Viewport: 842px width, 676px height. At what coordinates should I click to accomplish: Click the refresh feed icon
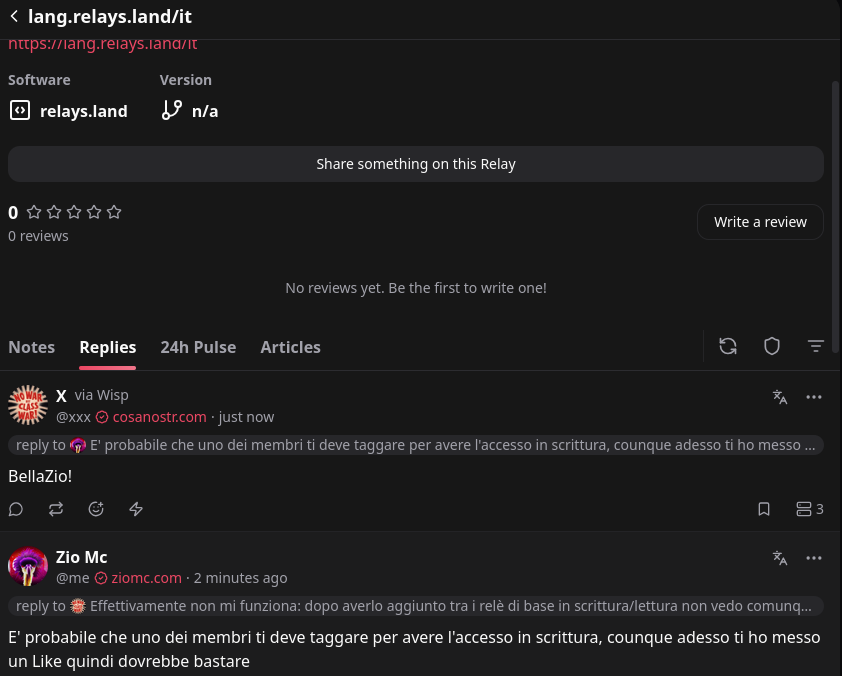click(x=728, y=346)
